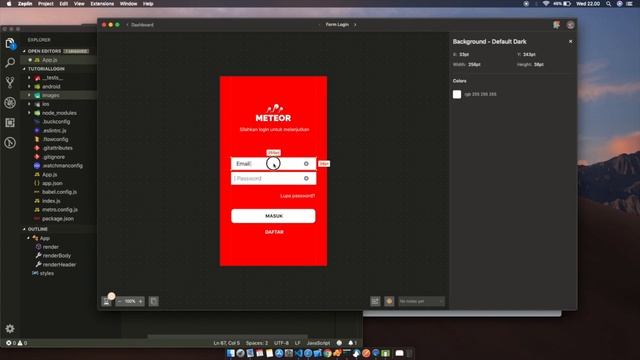
Task: Go to the next screen after Form Login
Action: coord(355,25)
